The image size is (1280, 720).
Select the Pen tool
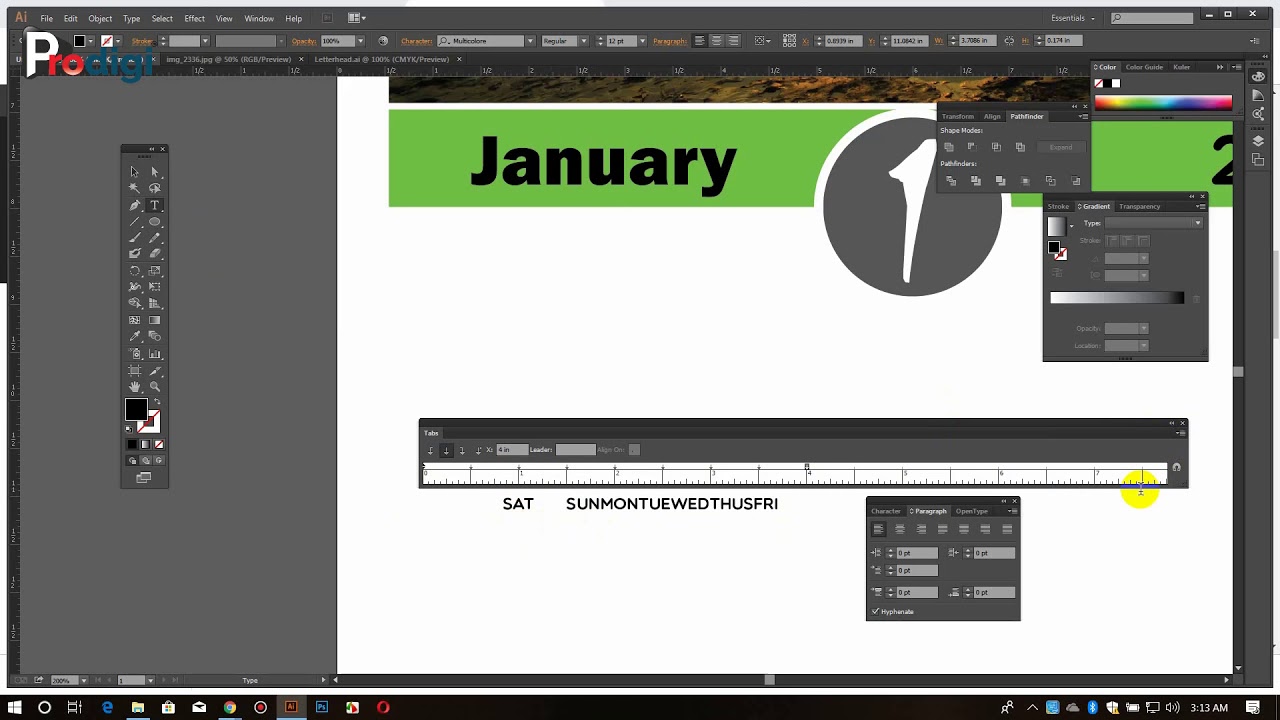[x=135, y=205]
